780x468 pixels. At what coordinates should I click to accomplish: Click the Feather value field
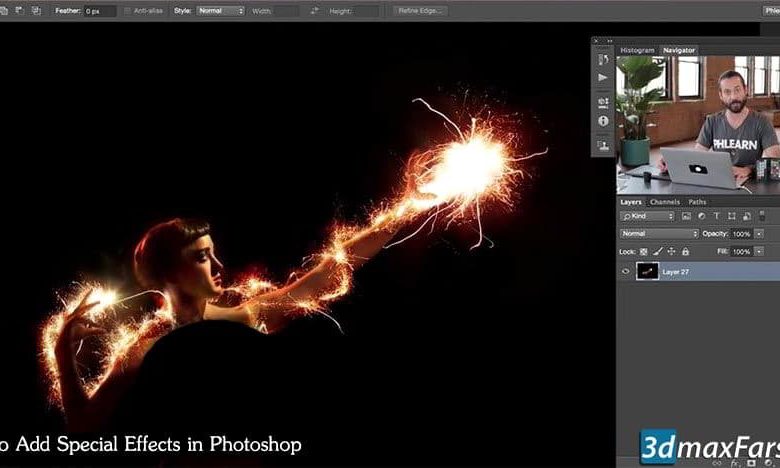click(100, 11)
